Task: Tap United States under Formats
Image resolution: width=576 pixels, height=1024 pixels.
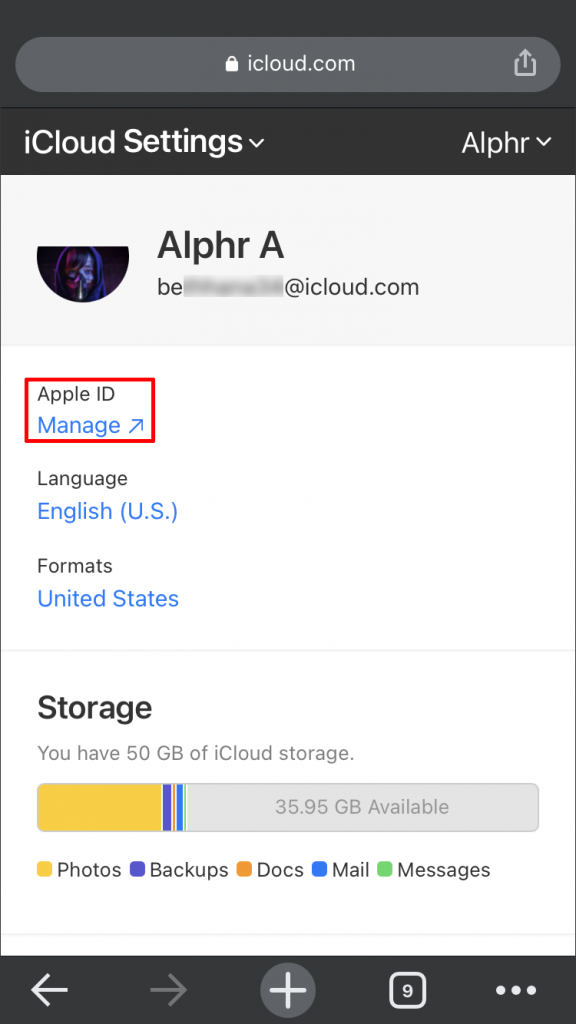Action: point(107,598)
